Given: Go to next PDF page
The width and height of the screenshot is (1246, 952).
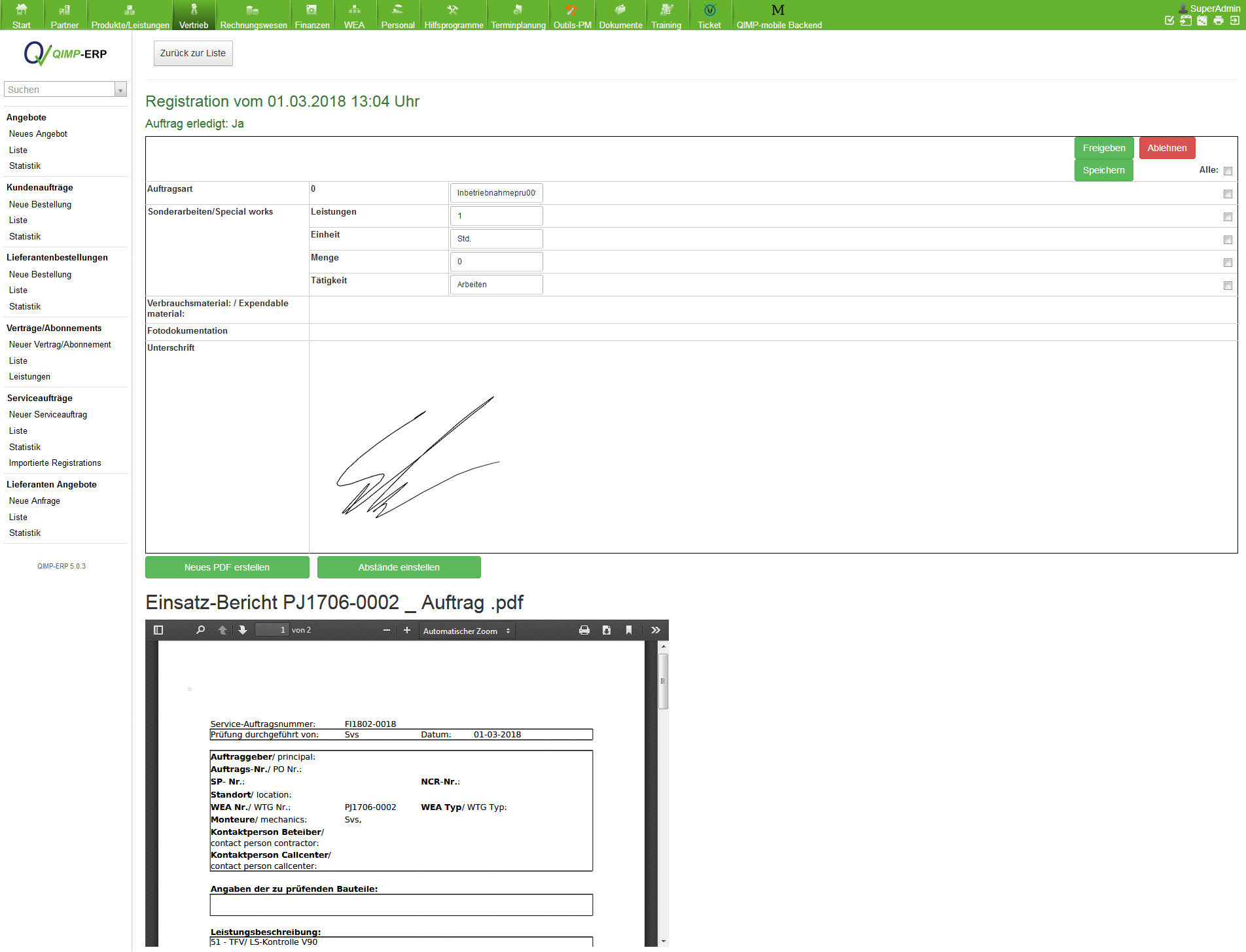Looking at the screenshot, I should pyautogui.click(x=243, y=630).
